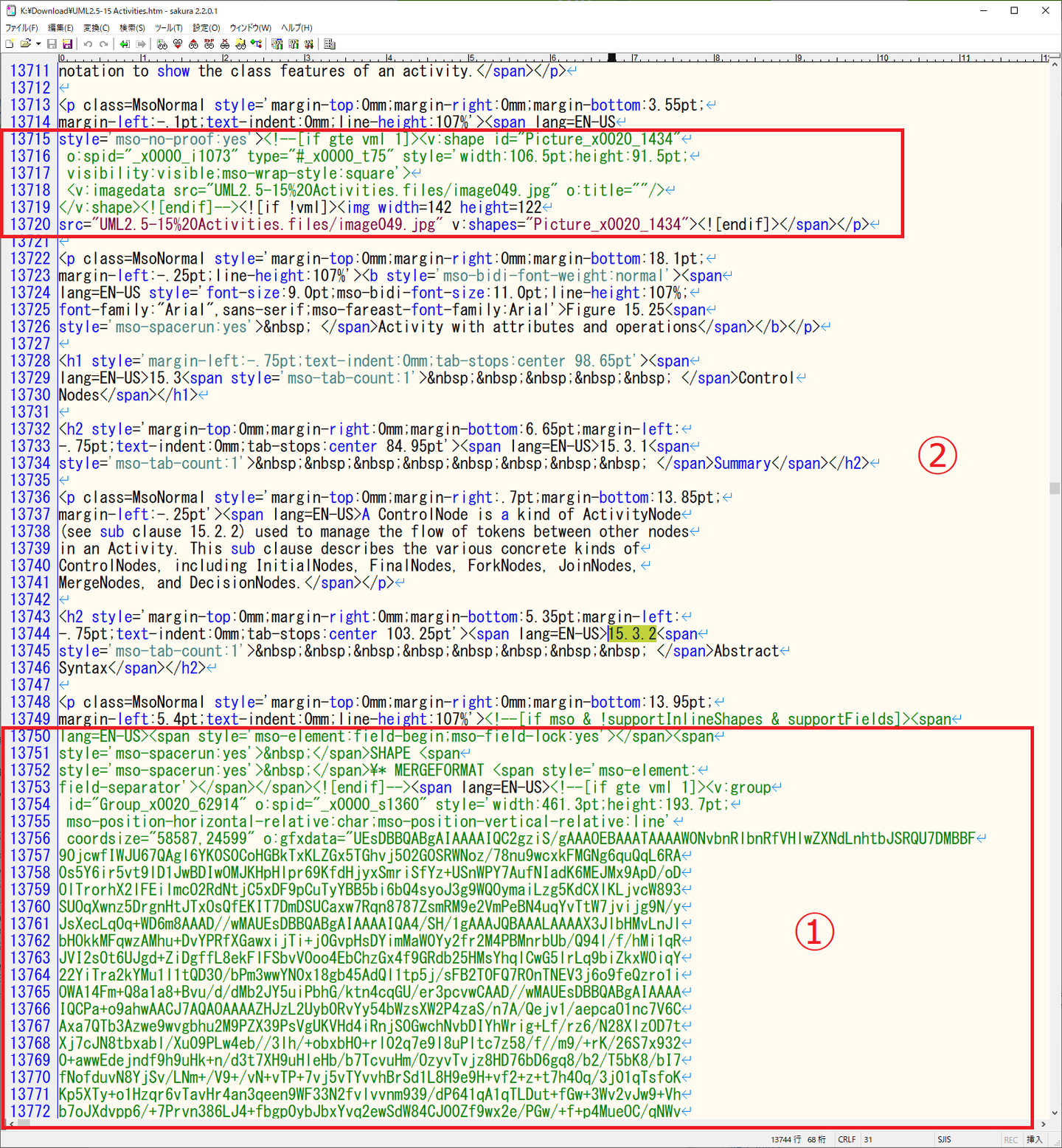Click line number 13736 in the gutter
The height and width of the screenshot is (1148, 1062).
point(30,498)
